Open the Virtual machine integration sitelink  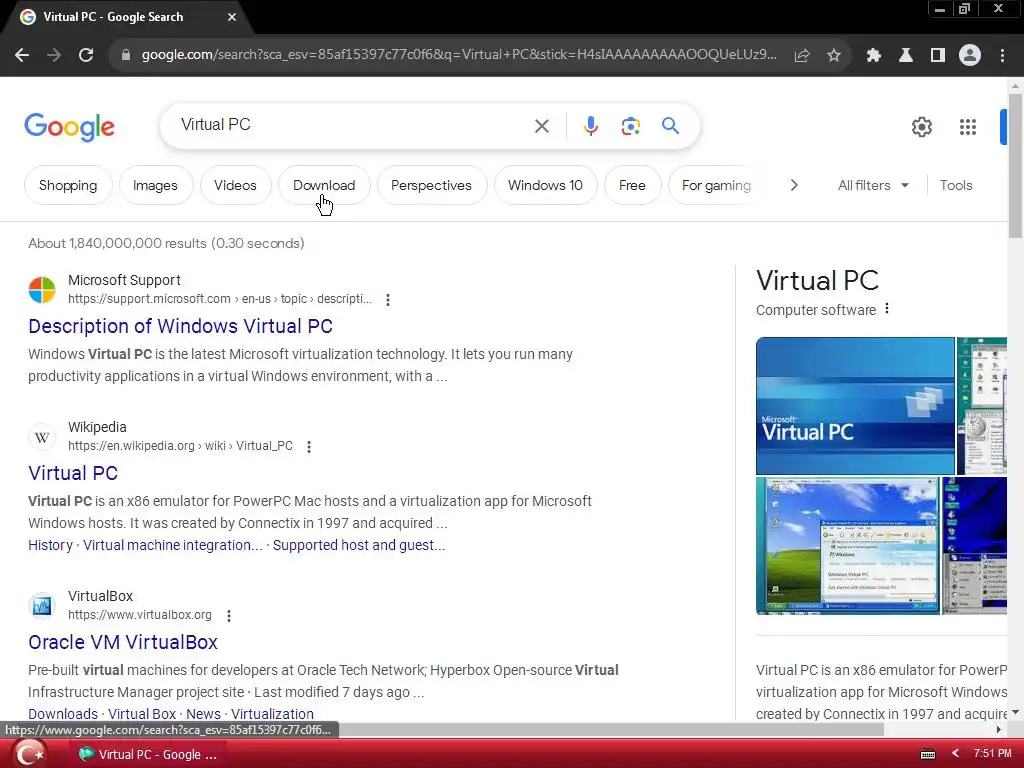(x=172, y=545)
